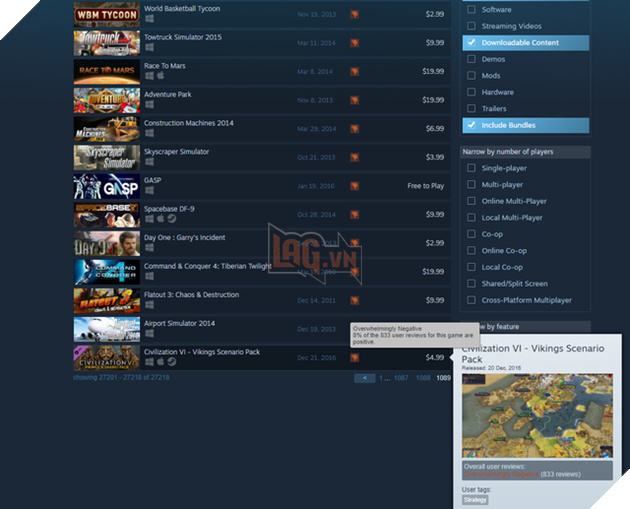This screenshot has height=509, width=630.
Task: Tick the Demos checkbox
Action: coord(471,59)
